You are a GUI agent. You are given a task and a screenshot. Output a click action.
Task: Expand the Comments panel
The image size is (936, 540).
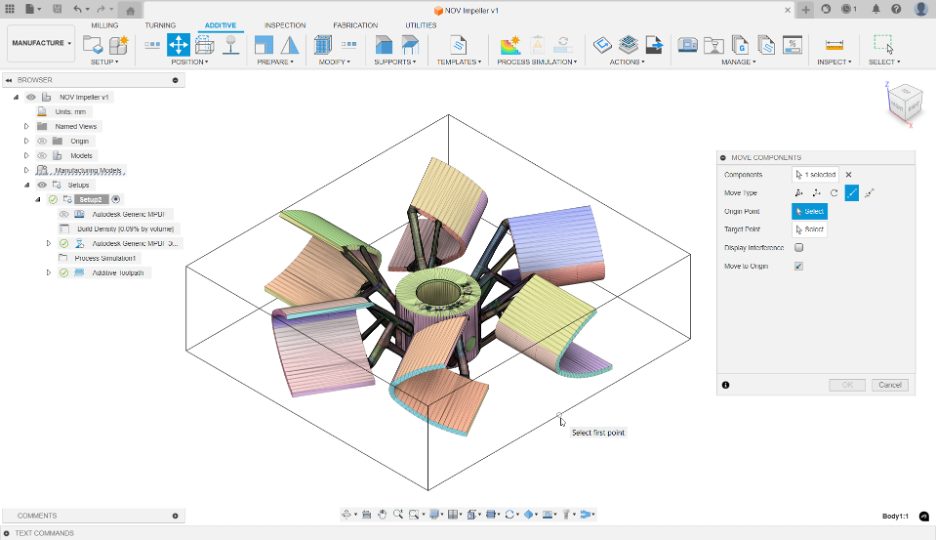(175, 516)
